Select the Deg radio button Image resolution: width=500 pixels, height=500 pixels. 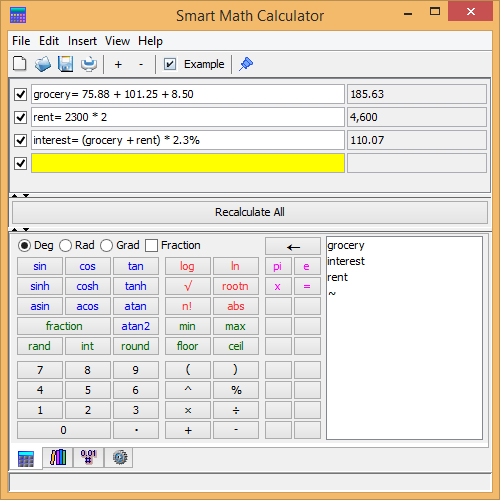[x=24, y=246]
